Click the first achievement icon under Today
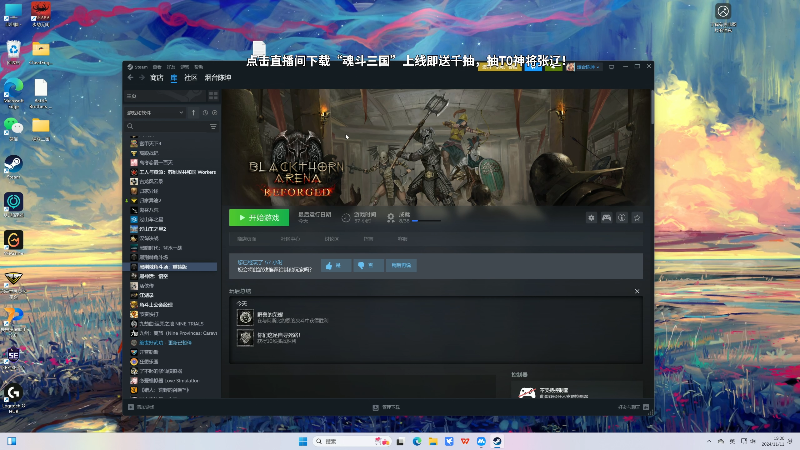This screenshot has width=800, height=450. (x=245, y=317)
